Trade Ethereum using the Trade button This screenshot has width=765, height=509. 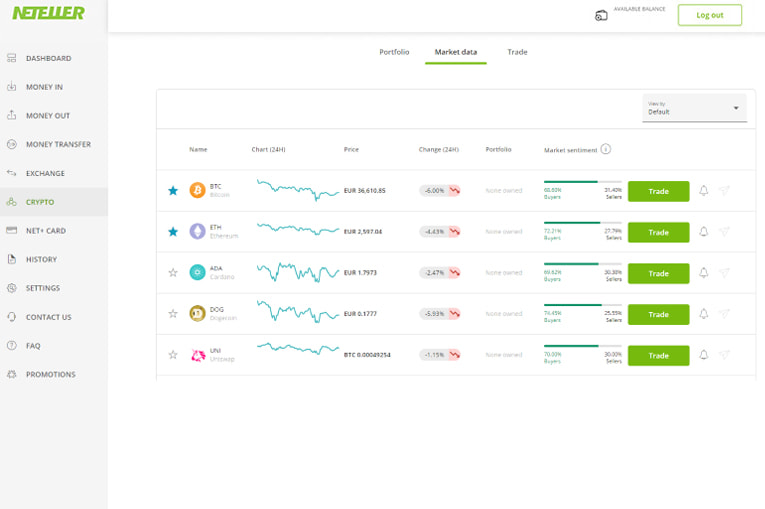click(658, 232)
